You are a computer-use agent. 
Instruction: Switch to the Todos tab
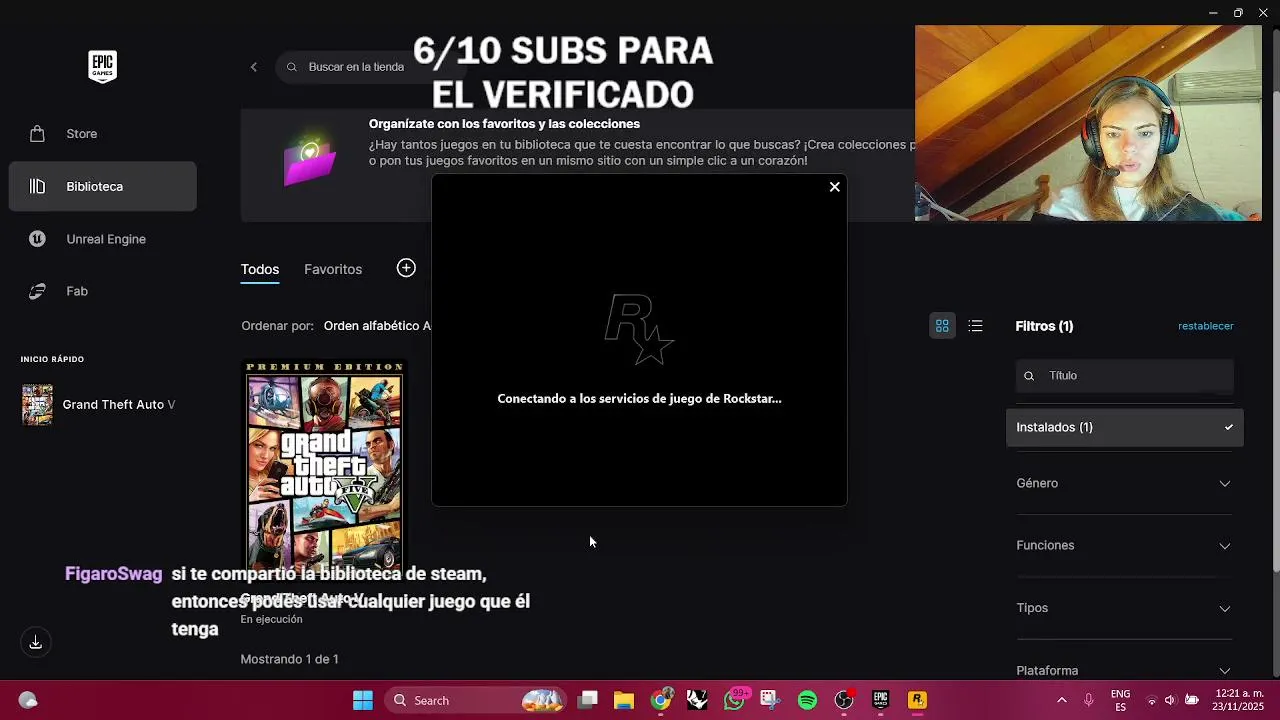point(260,269)
